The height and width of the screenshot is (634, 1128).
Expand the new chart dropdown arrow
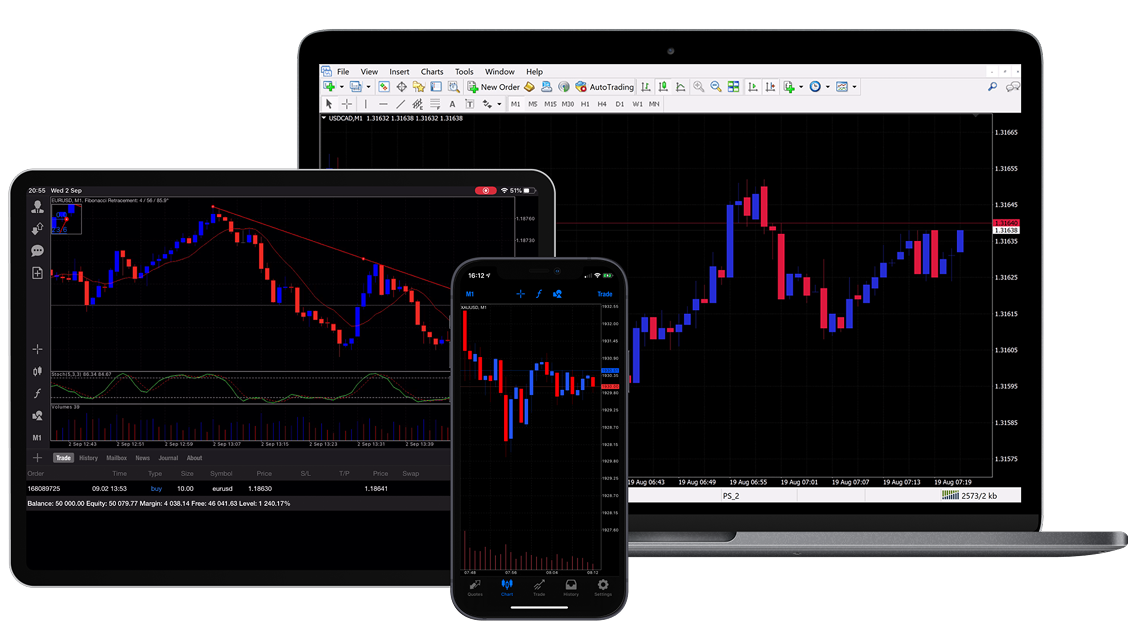(x=341, y=87)
